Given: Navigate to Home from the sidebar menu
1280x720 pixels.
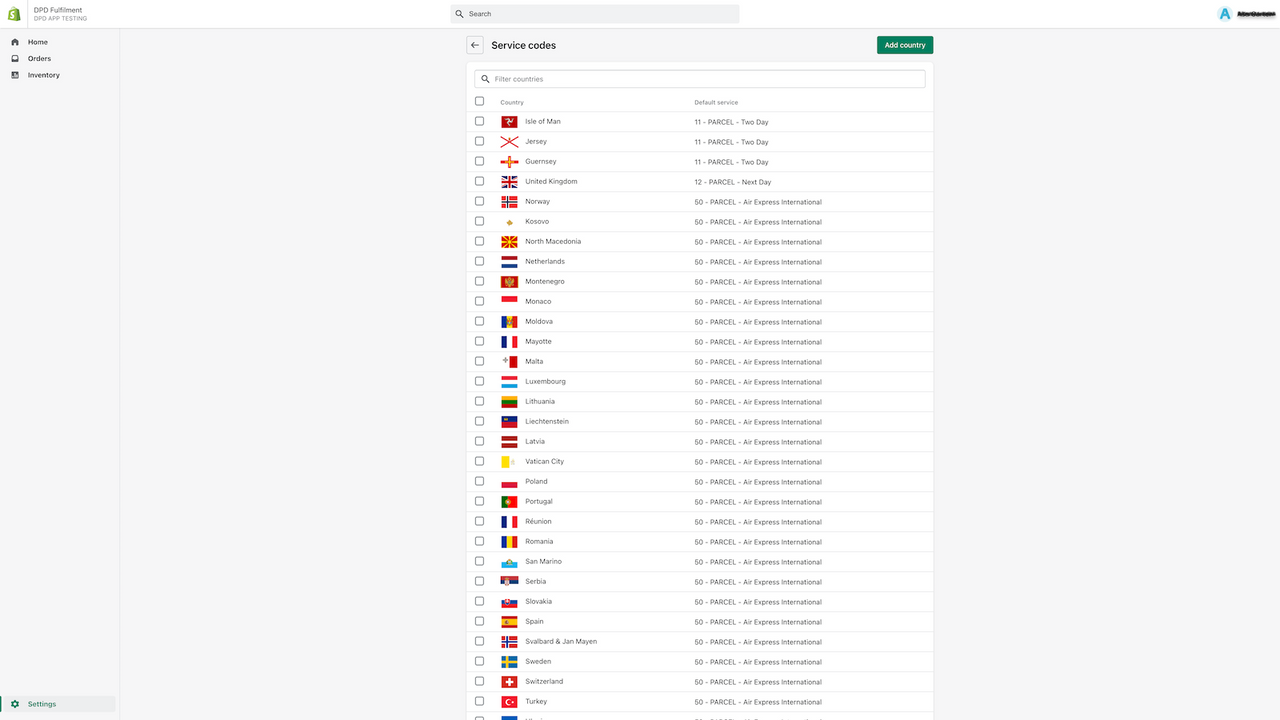Looking at the screenshot, I should [x=38, y=42].
